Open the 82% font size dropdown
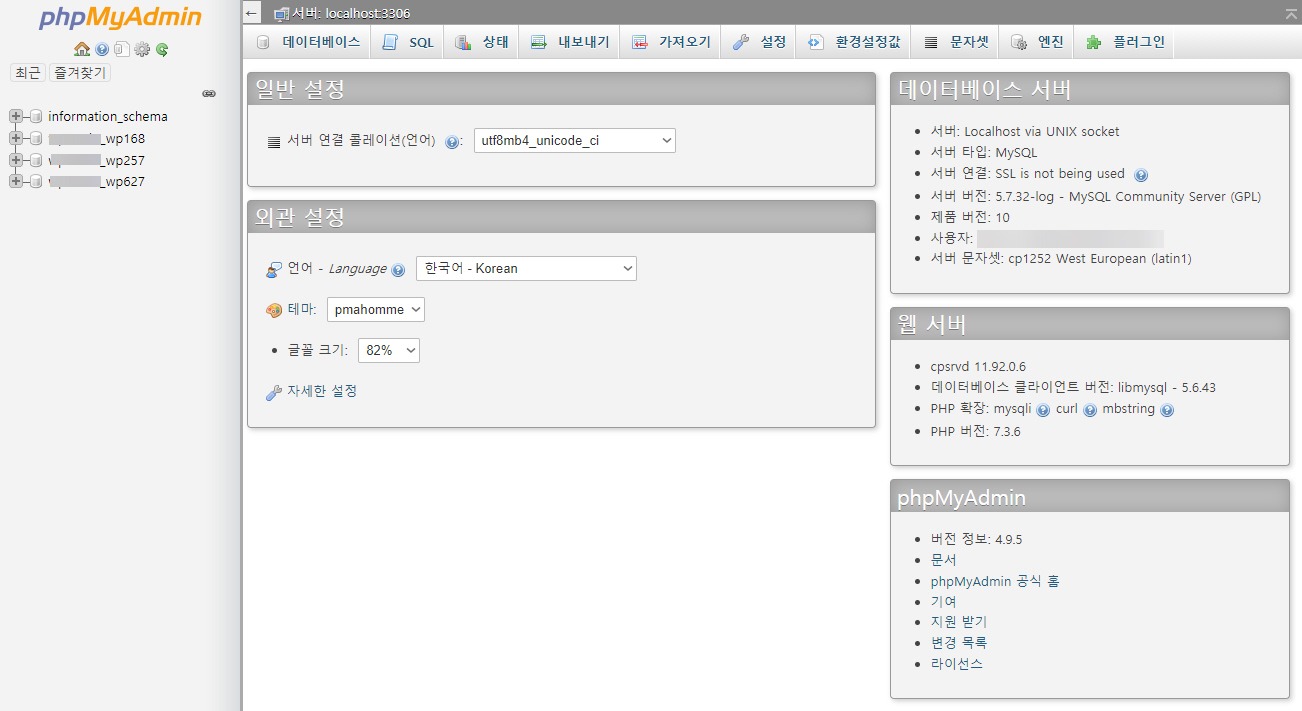 click(389, 350)
